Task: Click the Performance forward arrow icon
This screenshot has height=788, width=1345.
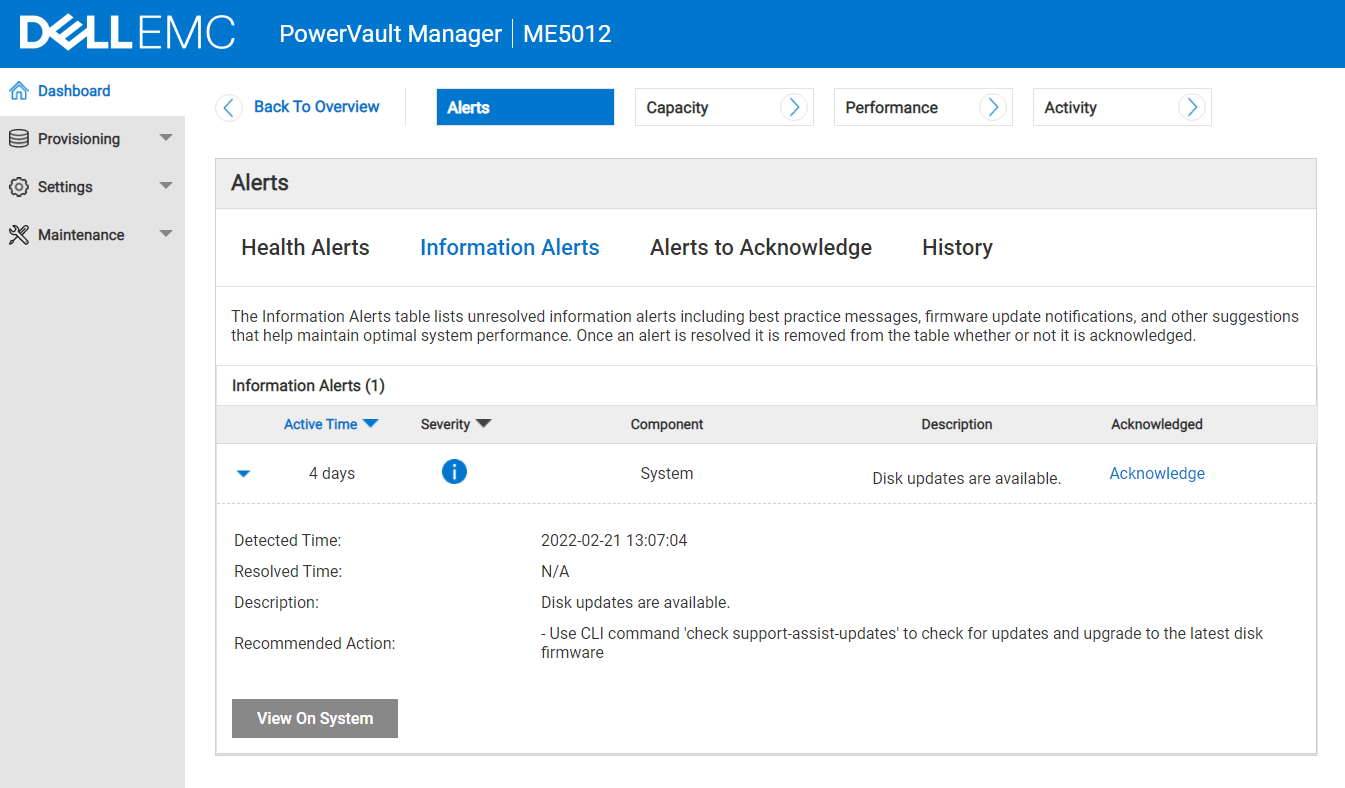Action: click(993, 107)
